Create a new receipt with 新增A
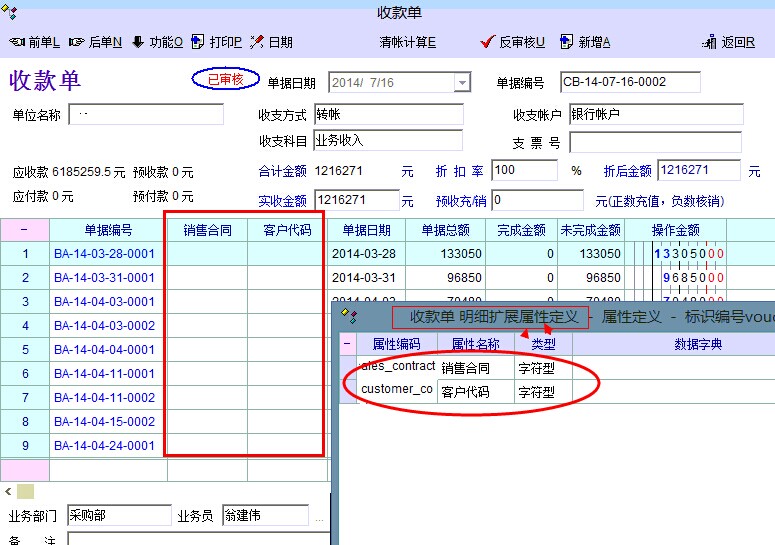This screenshot has width=775, height=545. tap(585, 42)
